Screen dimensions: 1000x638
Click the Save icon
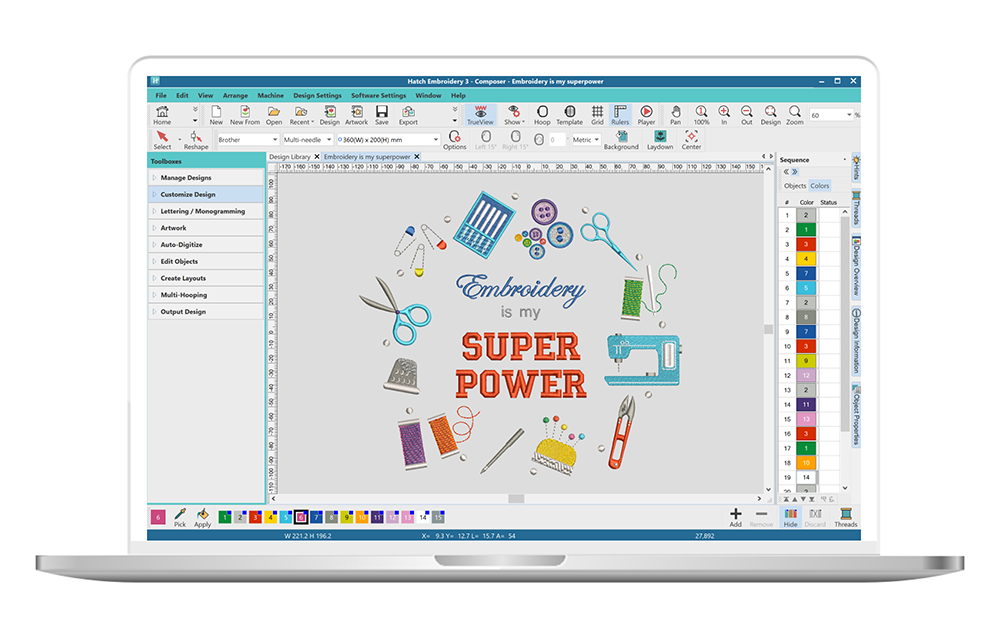click(x=381, y=114)
